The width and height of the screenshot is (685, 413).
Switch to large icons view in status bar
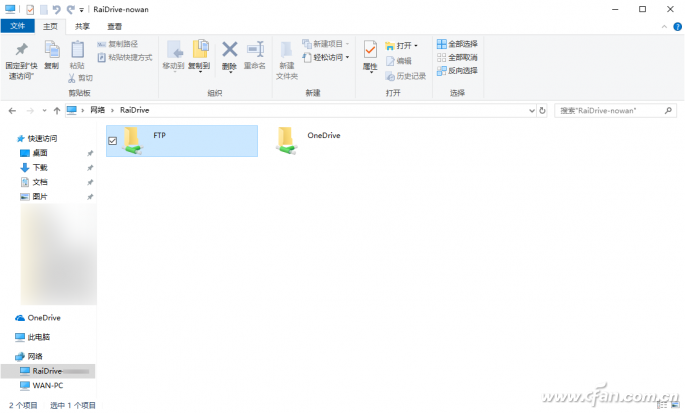tap(675, 405)
